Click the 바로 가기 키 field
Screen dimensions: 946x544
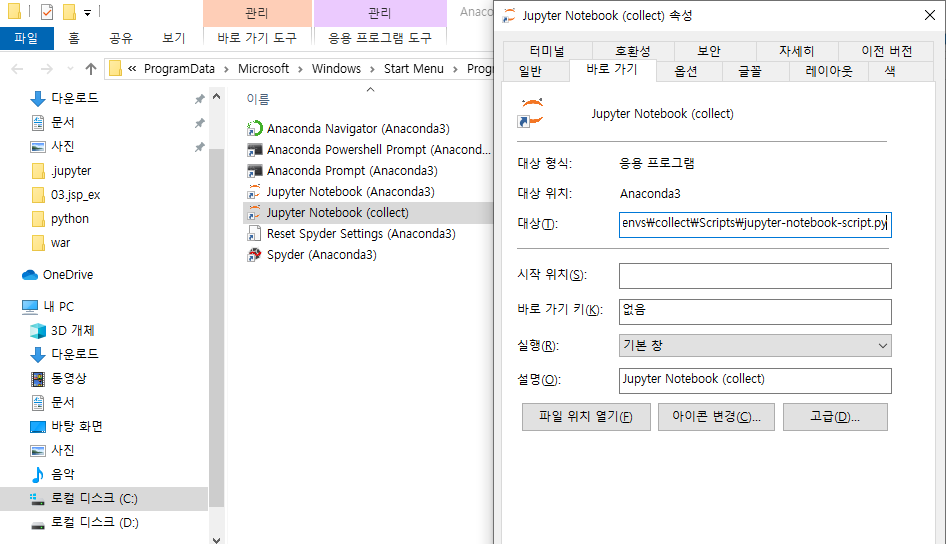755,312
